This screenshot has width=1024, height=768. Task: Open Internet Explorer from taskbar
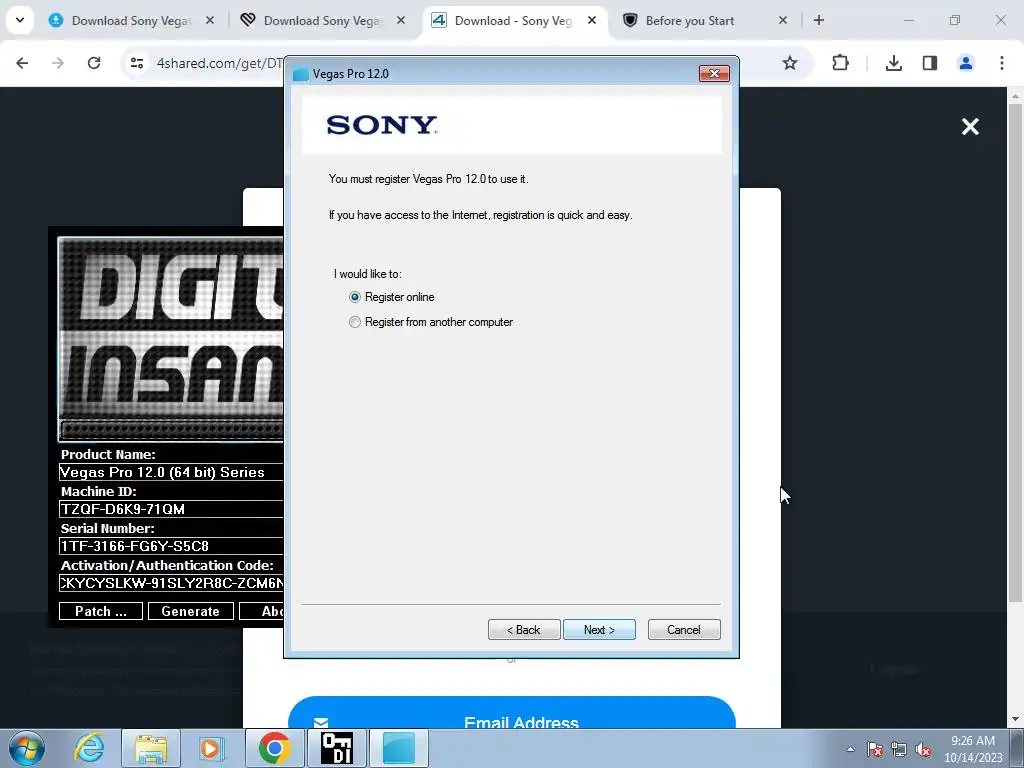pyautogui.click(x=89, y=748)
